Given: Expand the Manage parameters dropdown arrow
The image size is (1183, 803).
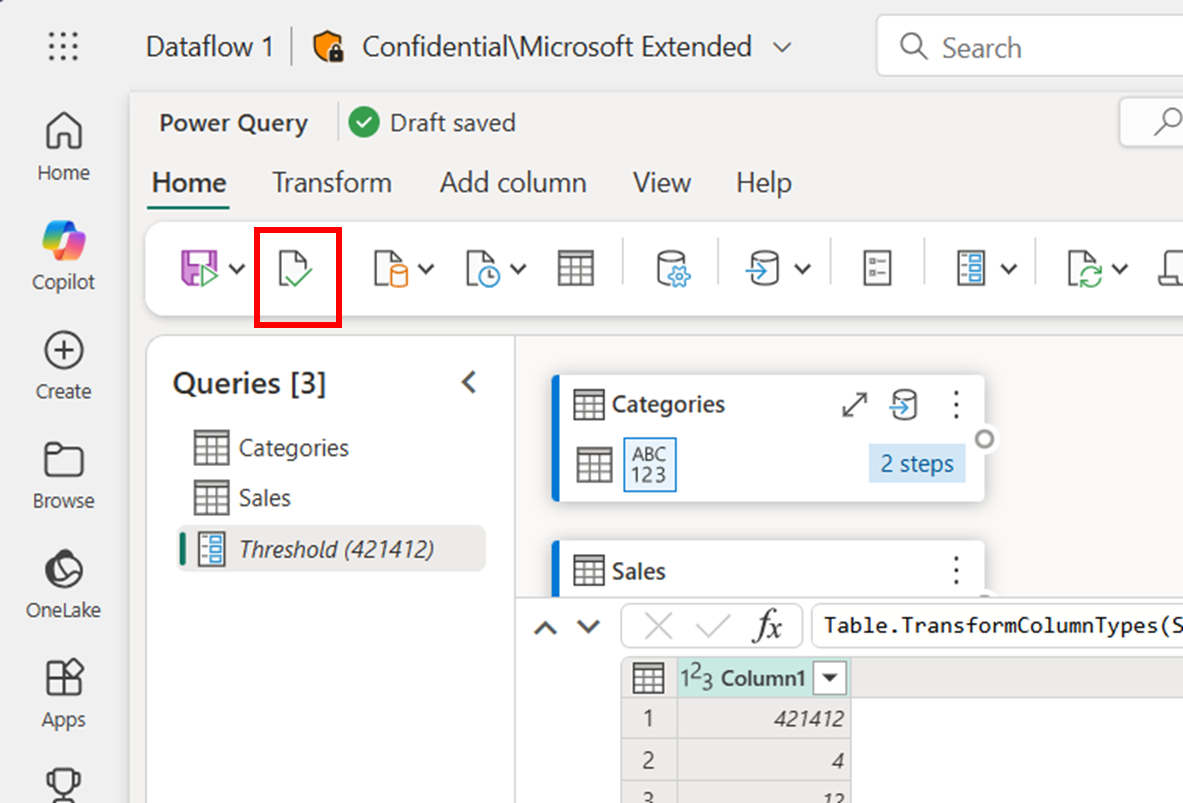Looking at the screenshot, I should coord(1009,269).
